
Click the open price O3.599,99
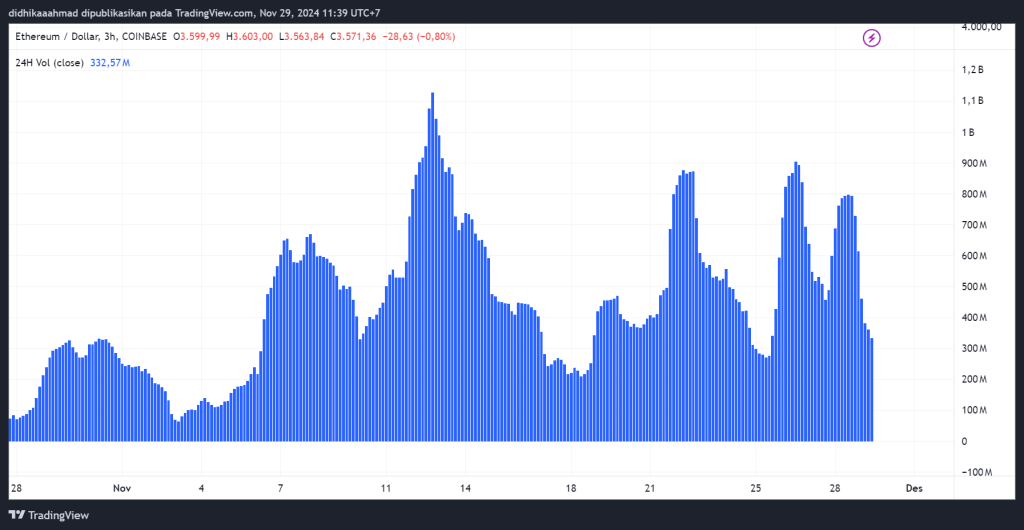coord(197,37)
